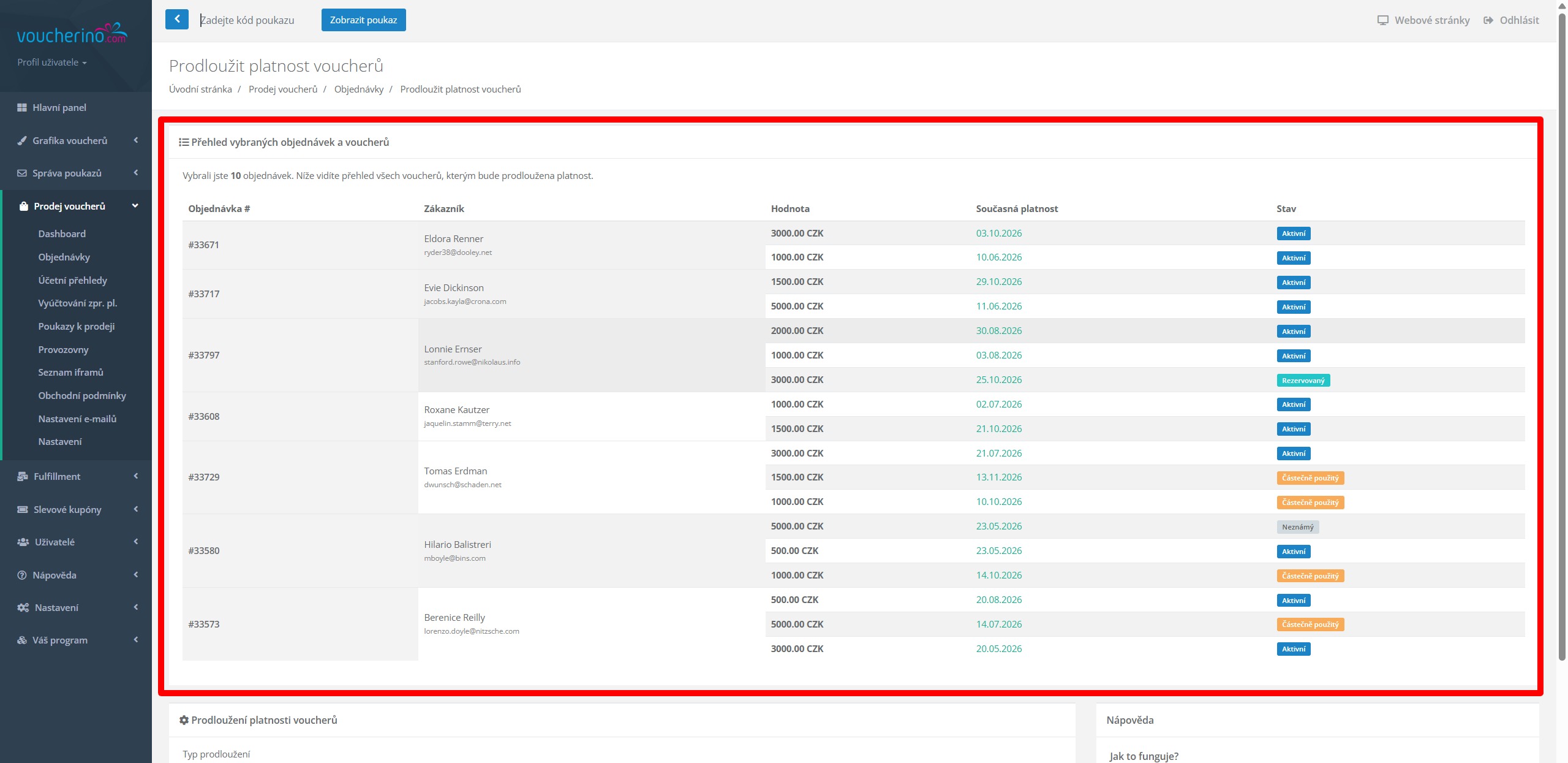This screenshot has height=763, width=1568.
Task: Click the Odhlásit logout link
Action: tap(1511, 20)
